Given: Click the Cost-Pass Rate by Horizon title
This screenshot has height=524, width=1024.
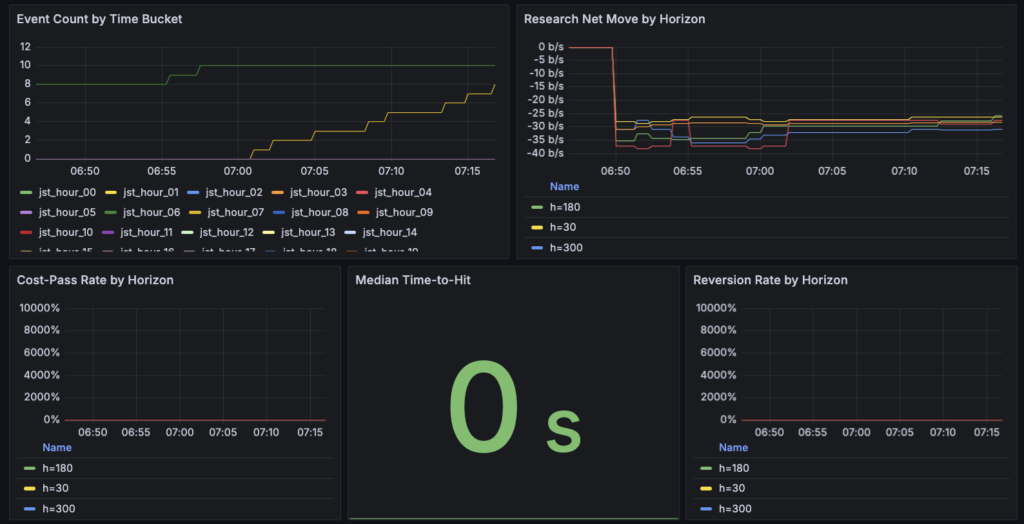Looking at the screenshot, I should (95, 280).
